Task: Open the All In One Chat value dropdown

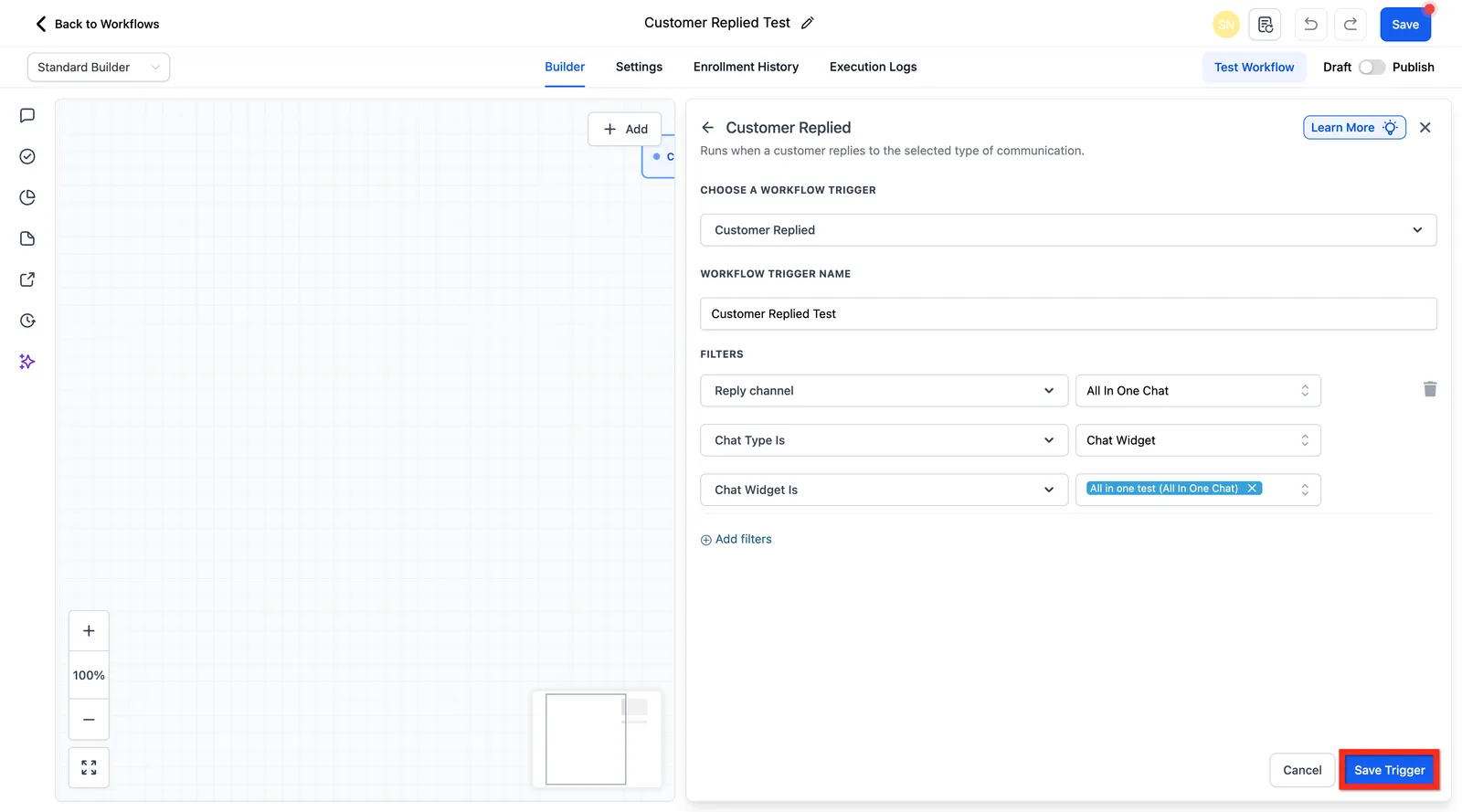Action: 1198,391
